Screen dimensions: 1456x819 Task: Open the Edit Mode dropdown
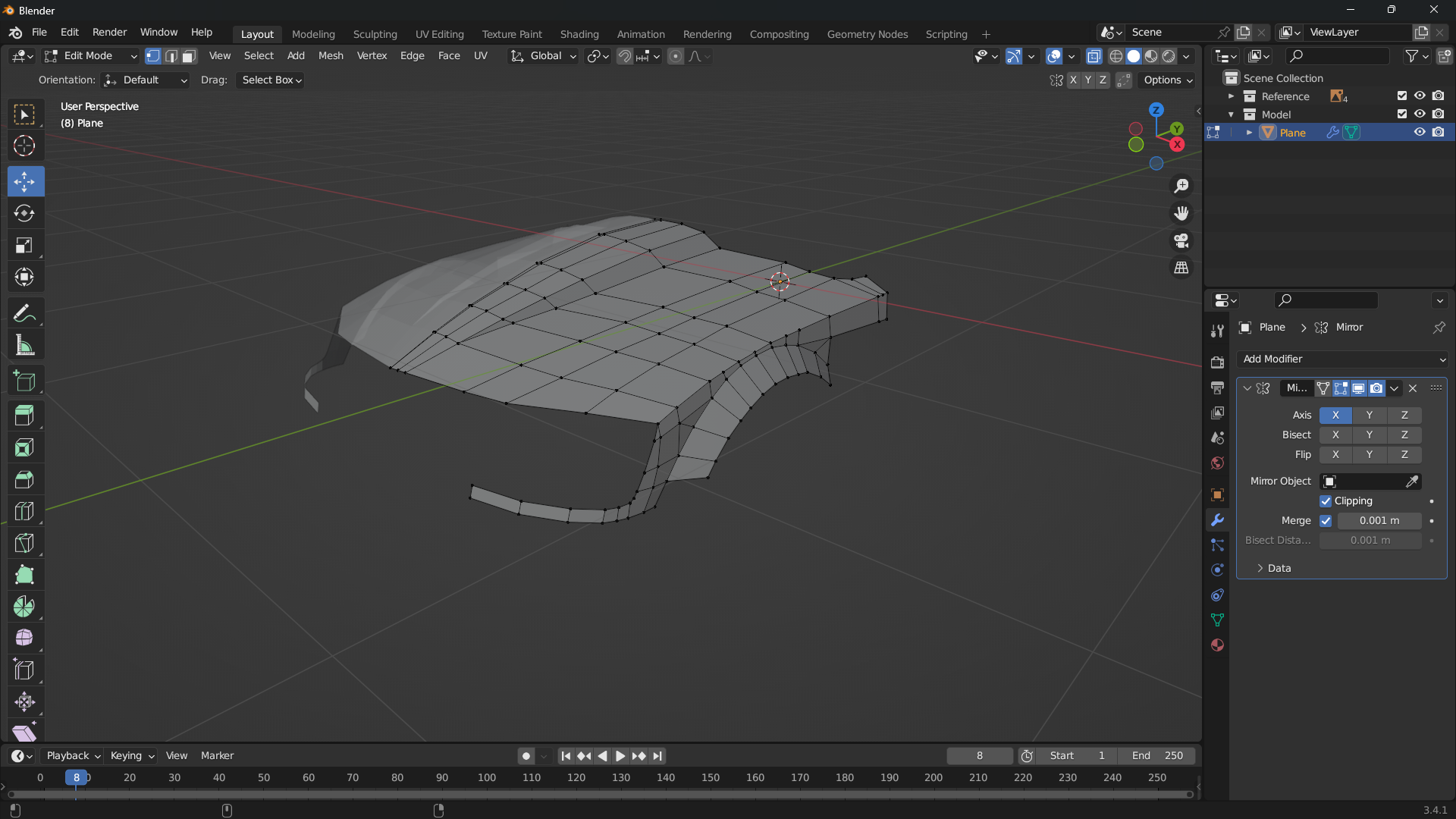pyautogui.click(x=90, y=56)
